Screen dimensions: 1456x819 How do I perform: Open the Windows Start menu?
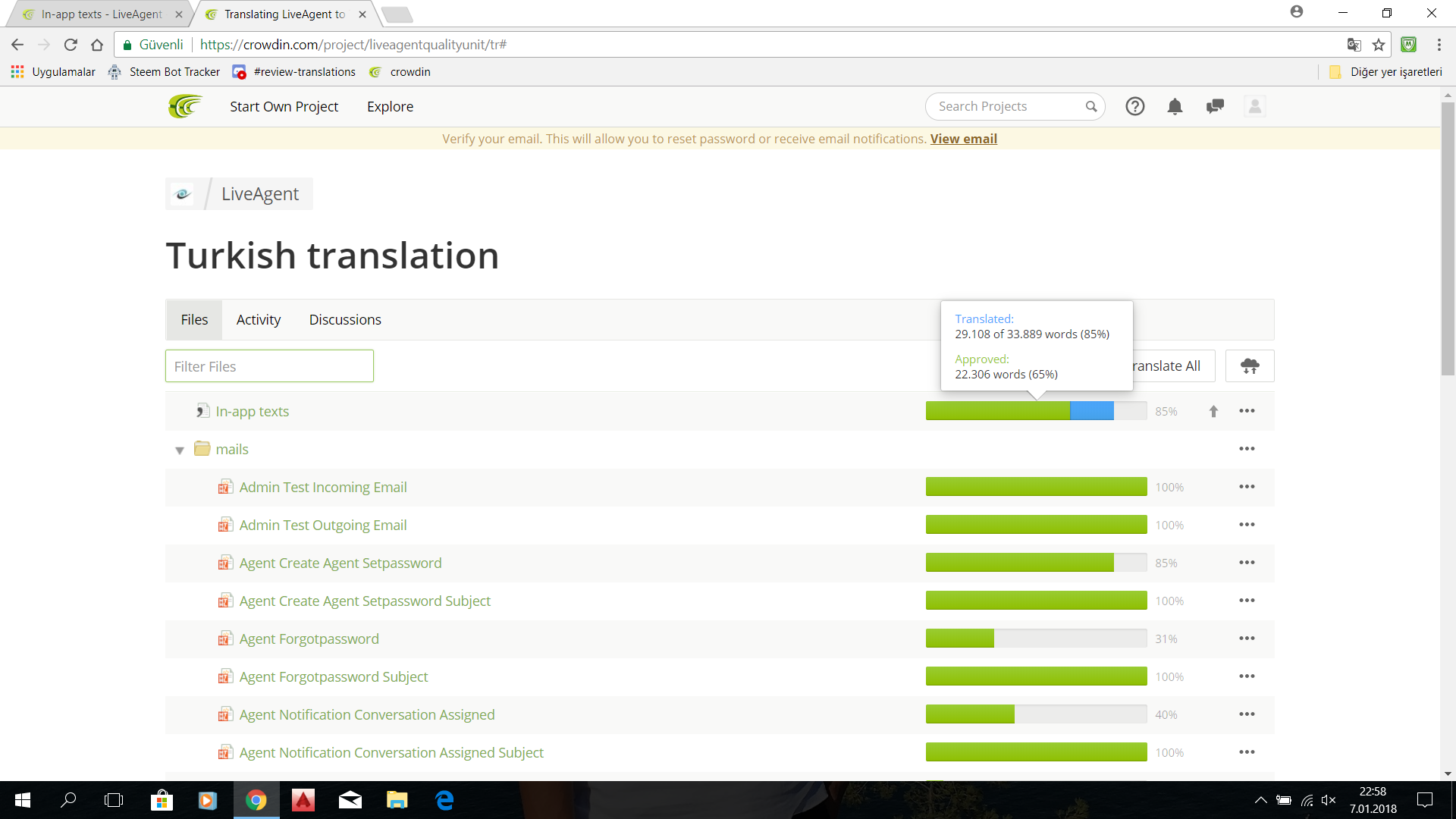pos(23,800)
